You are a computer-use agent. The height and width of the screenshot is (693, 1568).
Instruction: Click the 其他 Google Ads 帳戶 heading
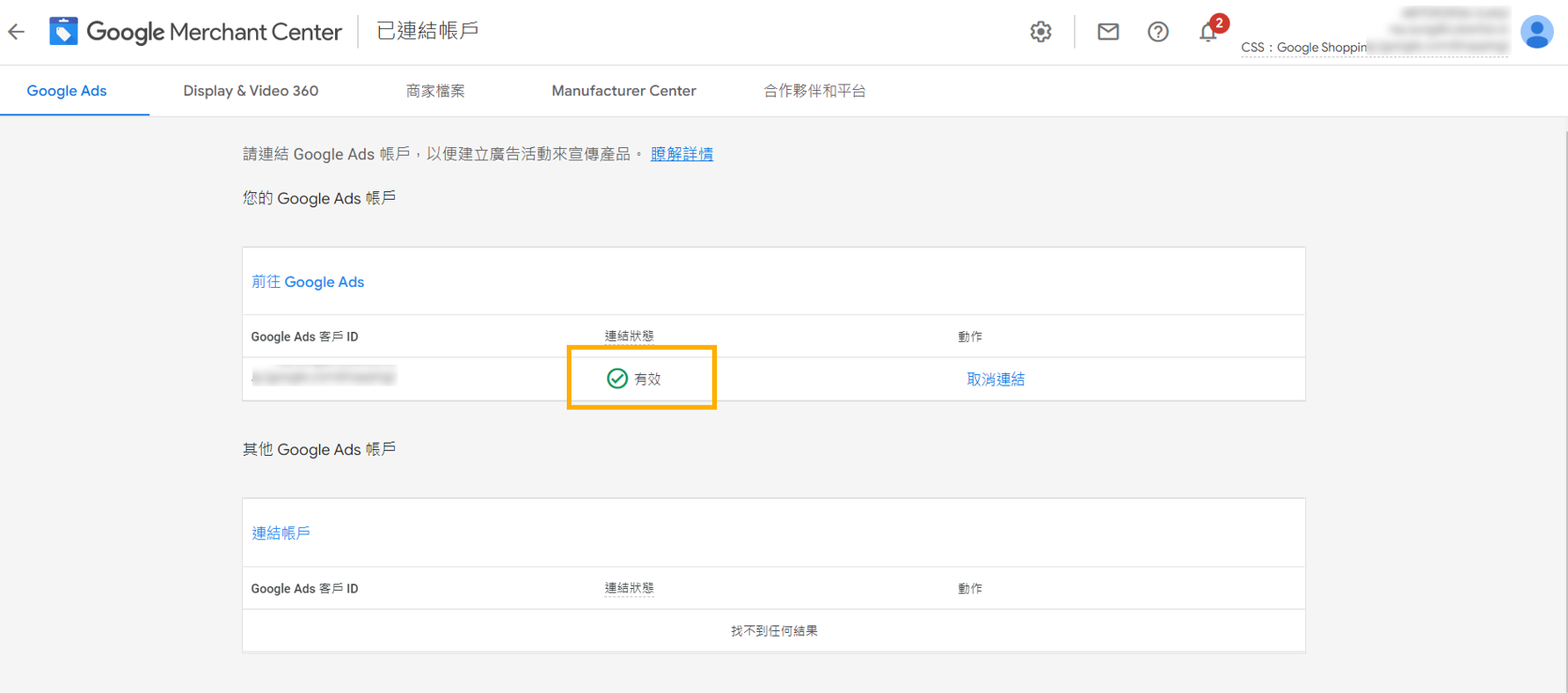pyautogui.click(x=319, y=449)
